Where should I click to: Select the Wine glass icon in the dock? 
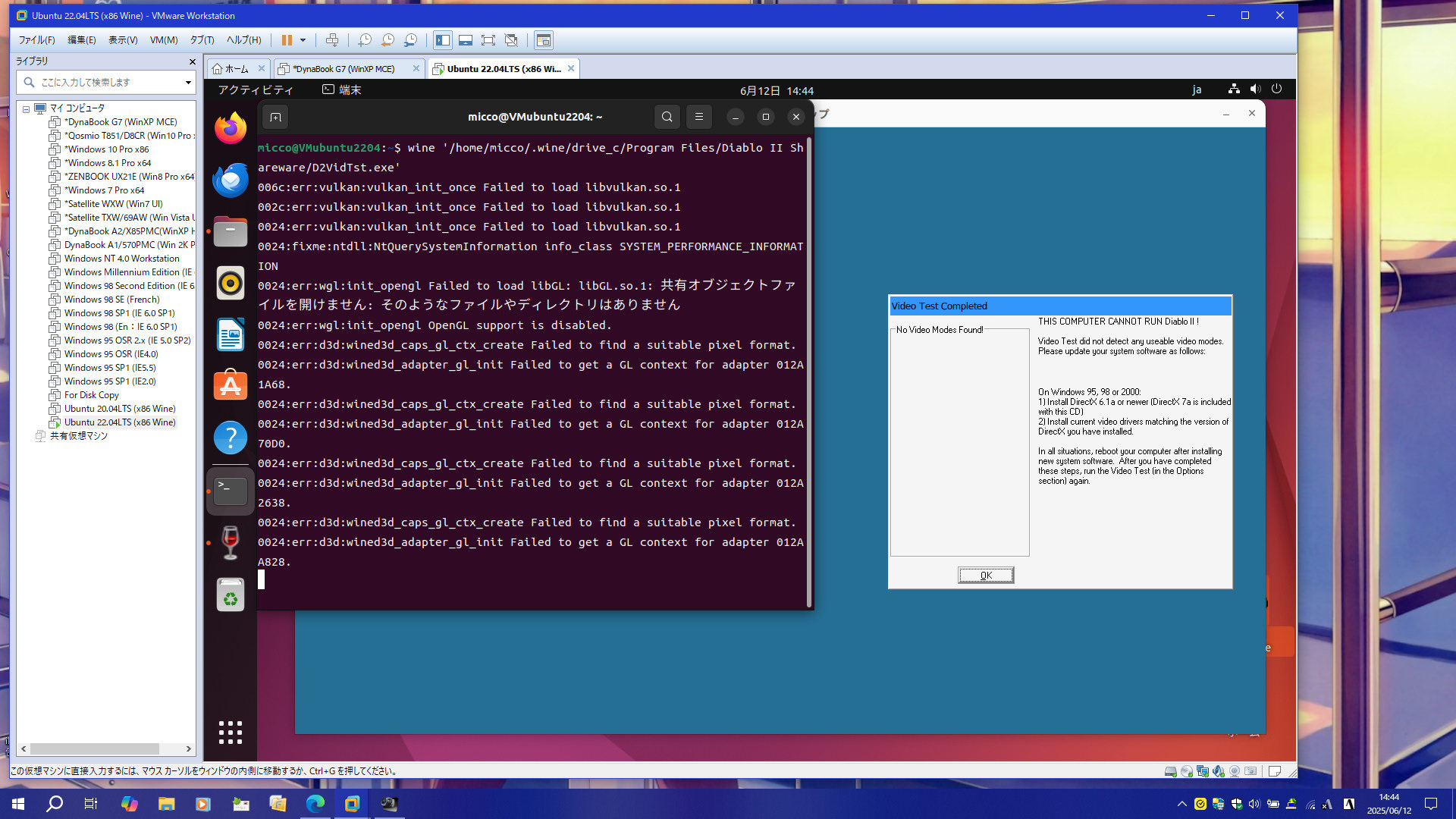point(231,542)
